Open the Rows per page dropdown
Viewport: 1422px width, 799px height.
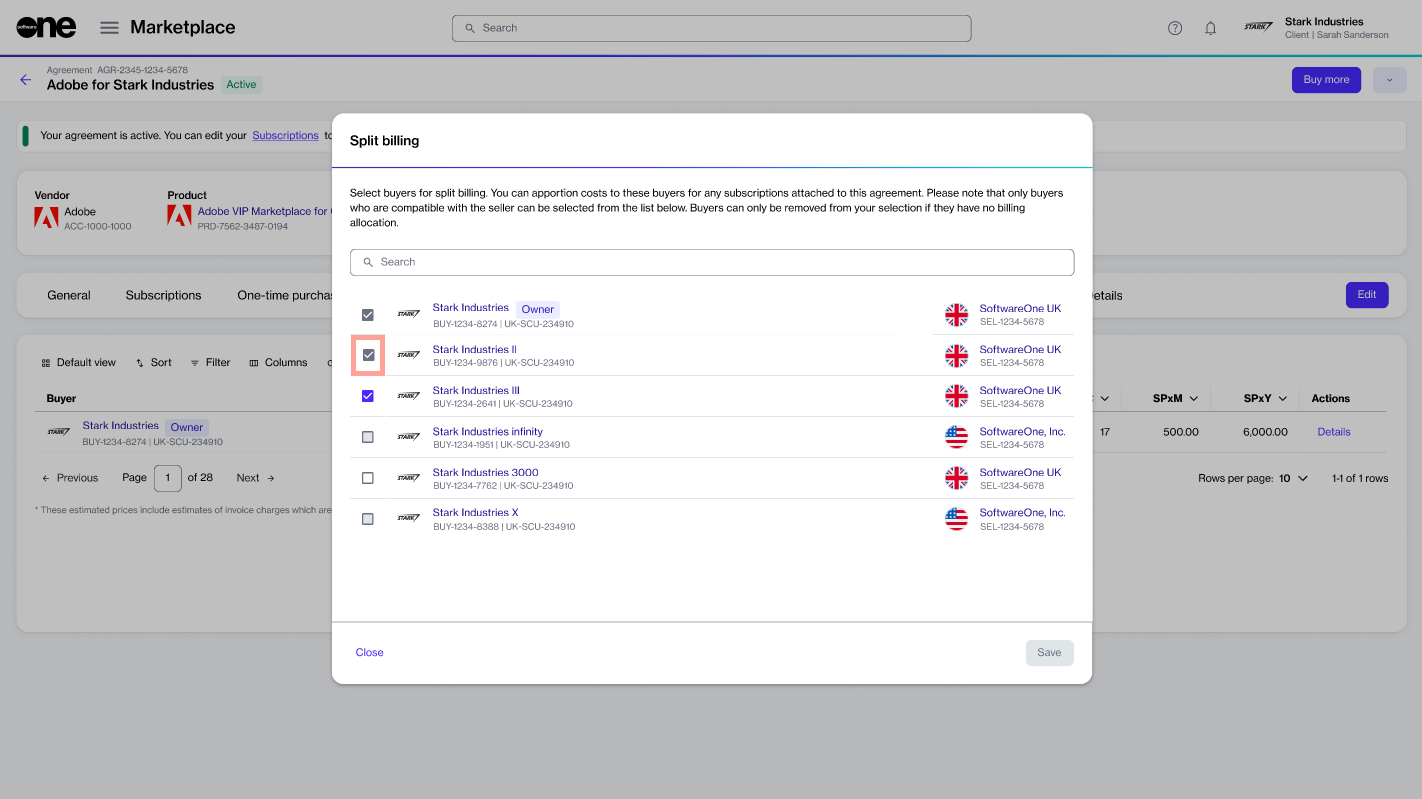click(x=1292, y=478)
